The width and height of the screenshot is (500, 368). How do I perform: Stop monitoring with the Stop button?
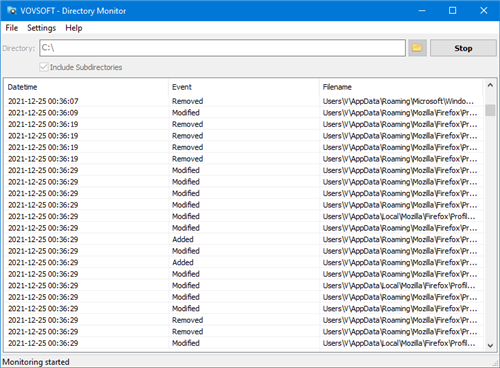point(463,48)
